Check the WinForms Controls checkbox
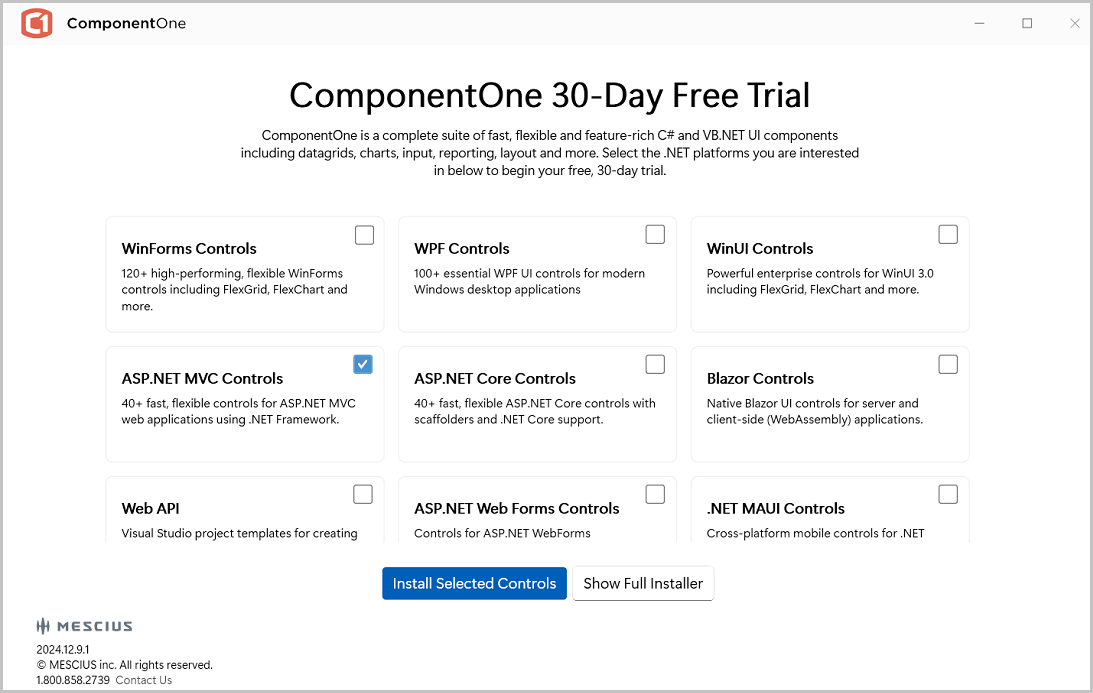Image resolution: width=1093 pixels, height=693 pixels. (364, 235)
